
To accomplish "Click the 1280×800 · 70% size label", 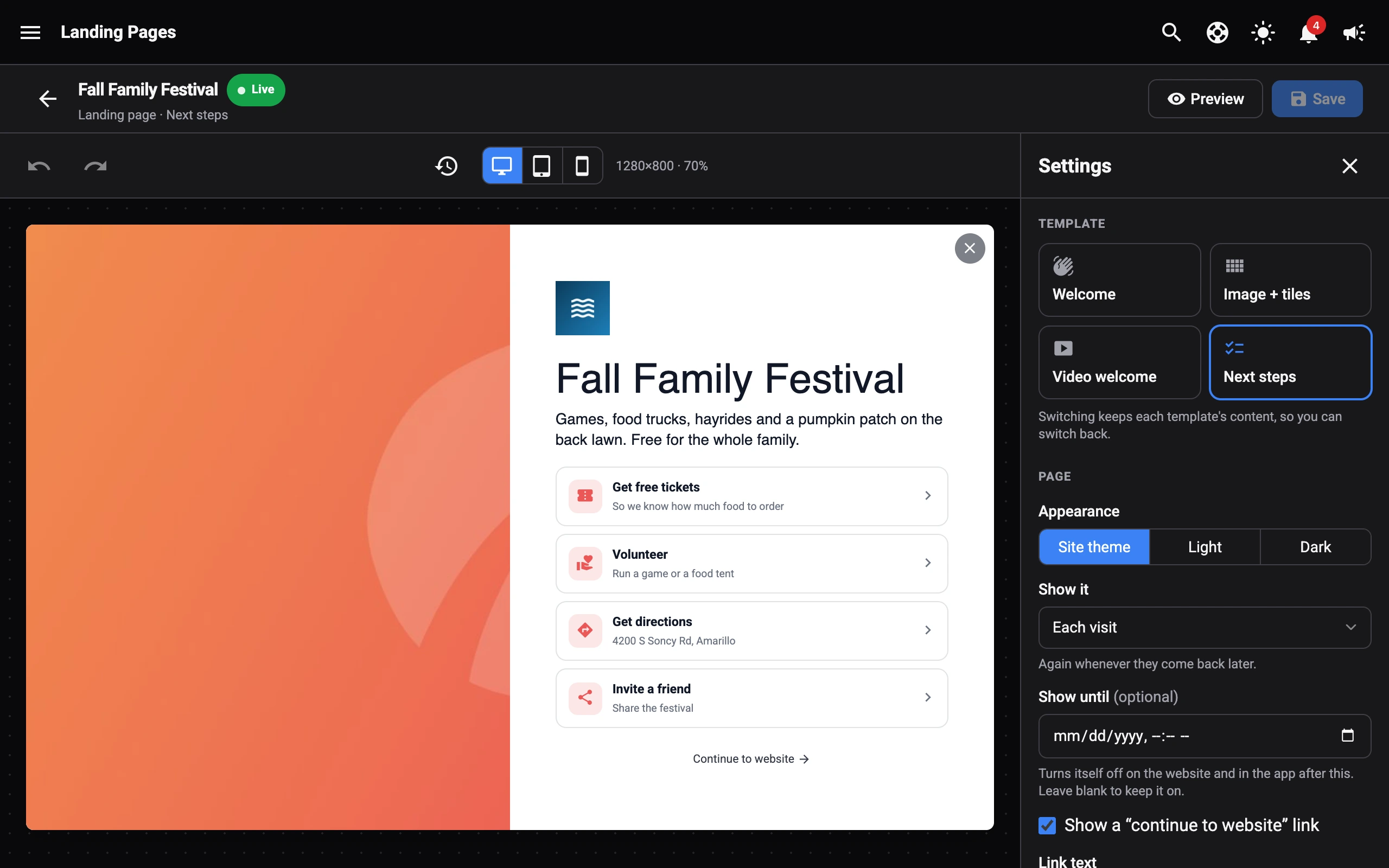I will (662, 166).
